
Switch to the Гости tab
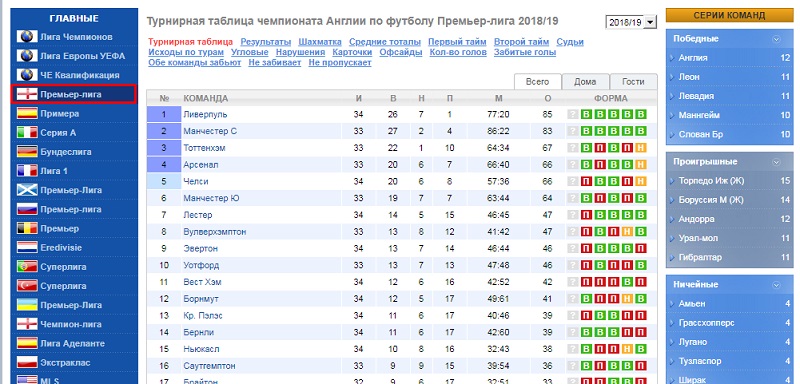coord(633,82)
